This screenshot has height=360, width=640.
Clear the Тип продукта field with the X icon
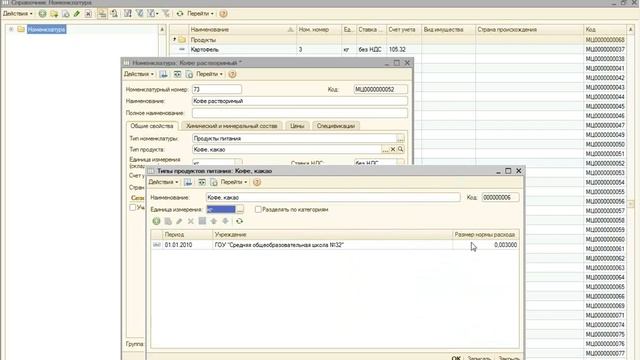393,149
